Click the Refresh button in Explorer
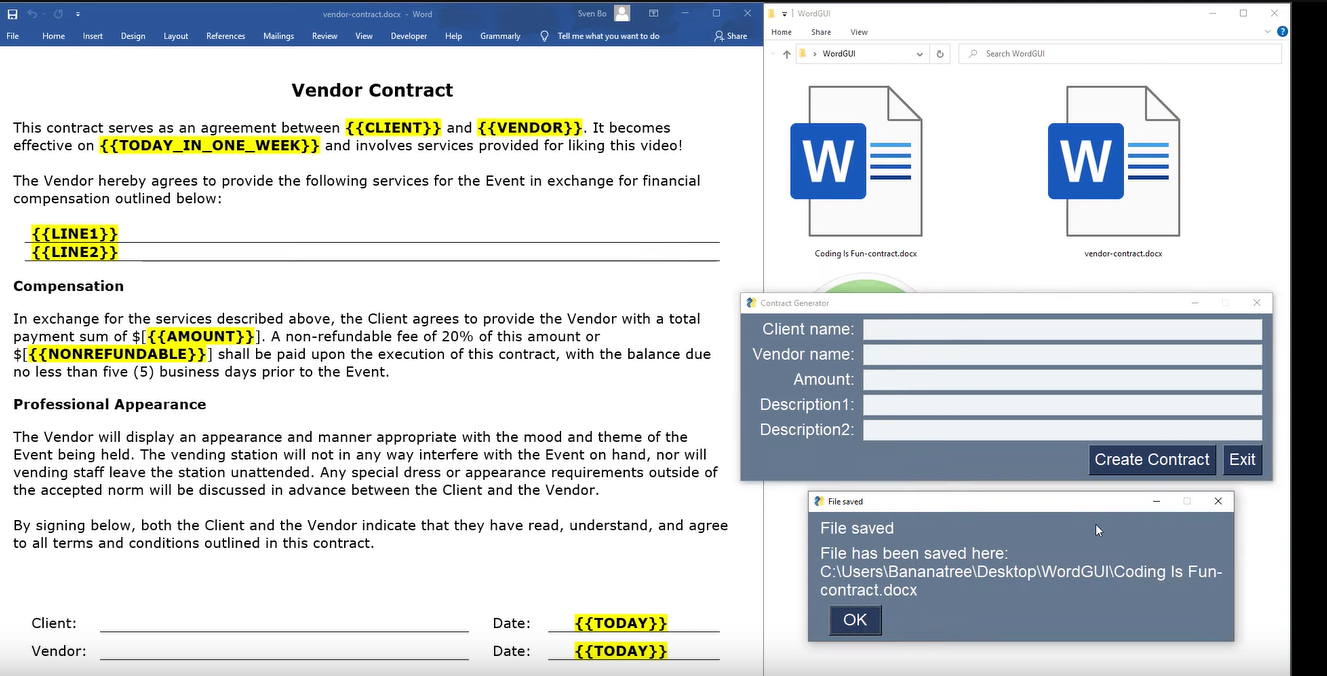1327x676 pixels. coord(940,54)
